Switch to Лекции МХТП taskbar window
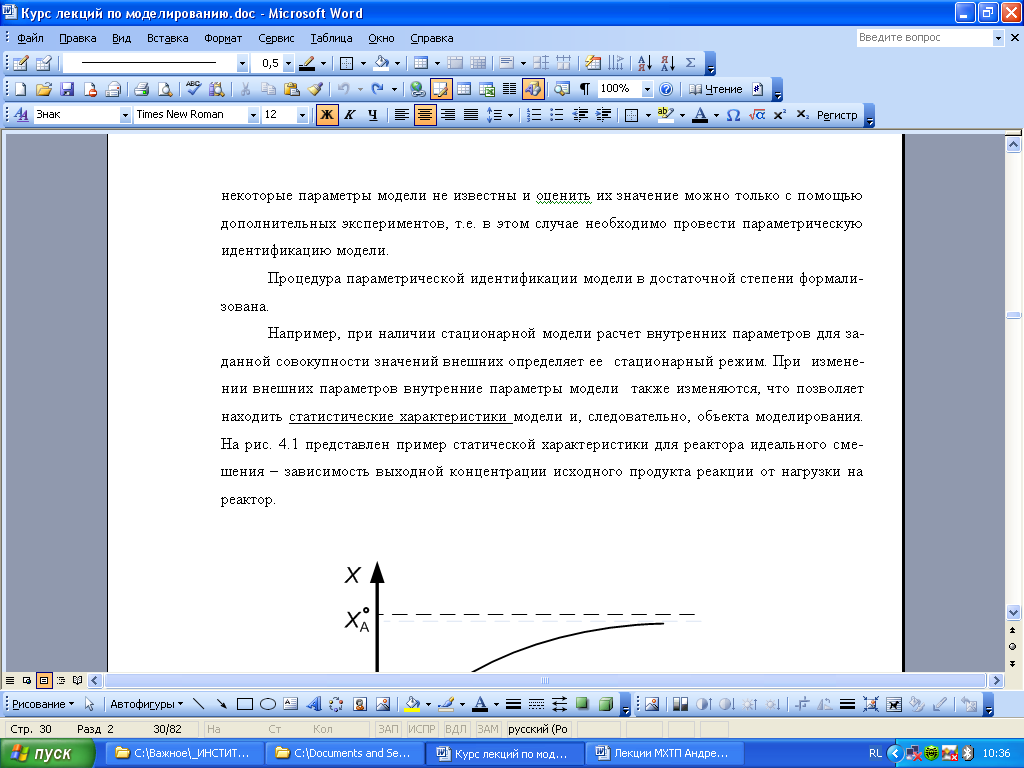The image size is (1024, 768). [664, 753]
